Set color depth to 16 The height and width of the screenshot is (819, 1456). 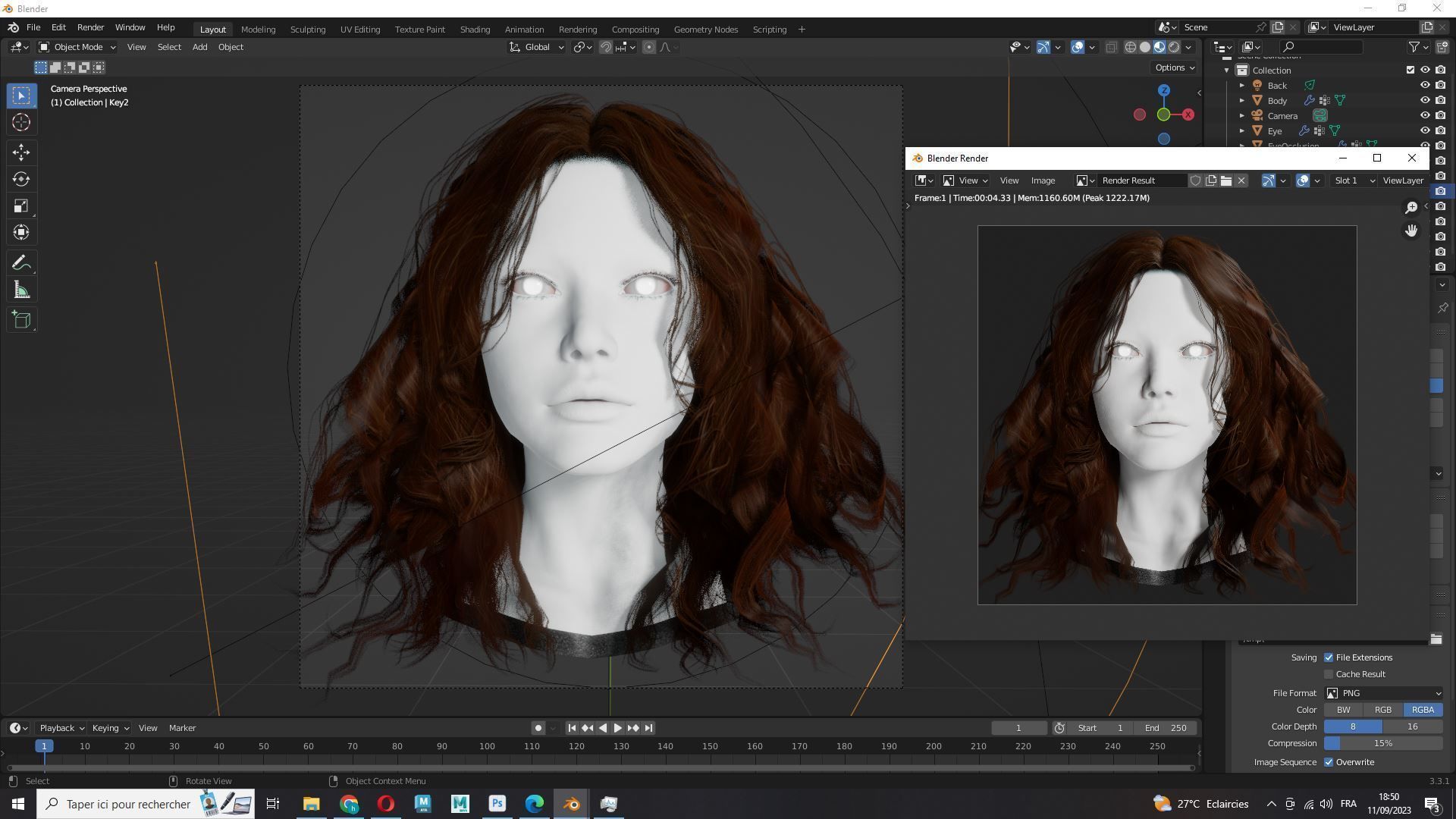1413,726
